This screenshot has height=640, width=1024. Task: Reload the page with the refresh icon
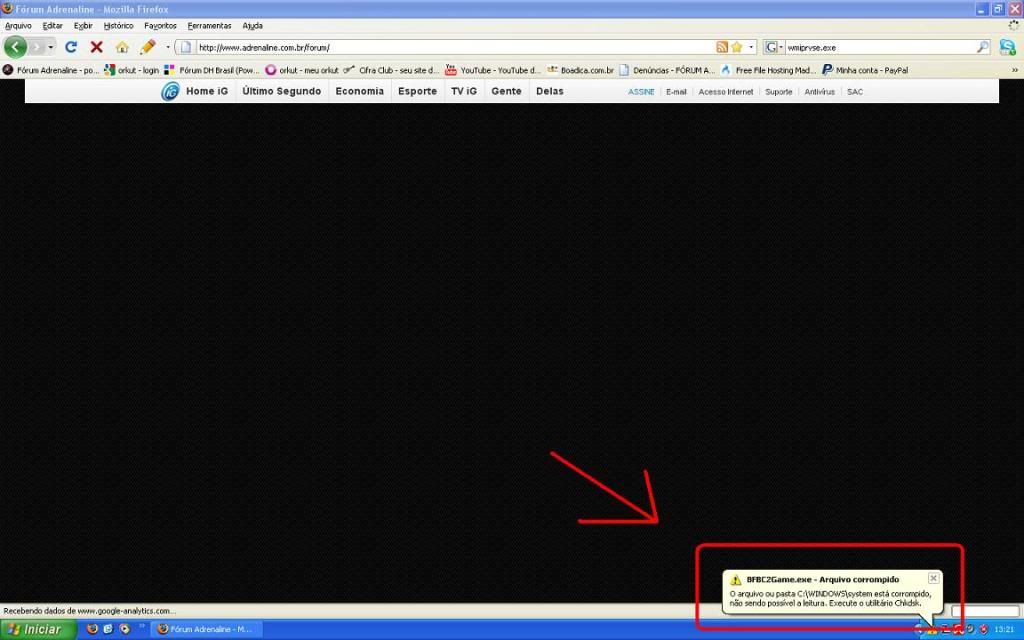pos(71,47)
